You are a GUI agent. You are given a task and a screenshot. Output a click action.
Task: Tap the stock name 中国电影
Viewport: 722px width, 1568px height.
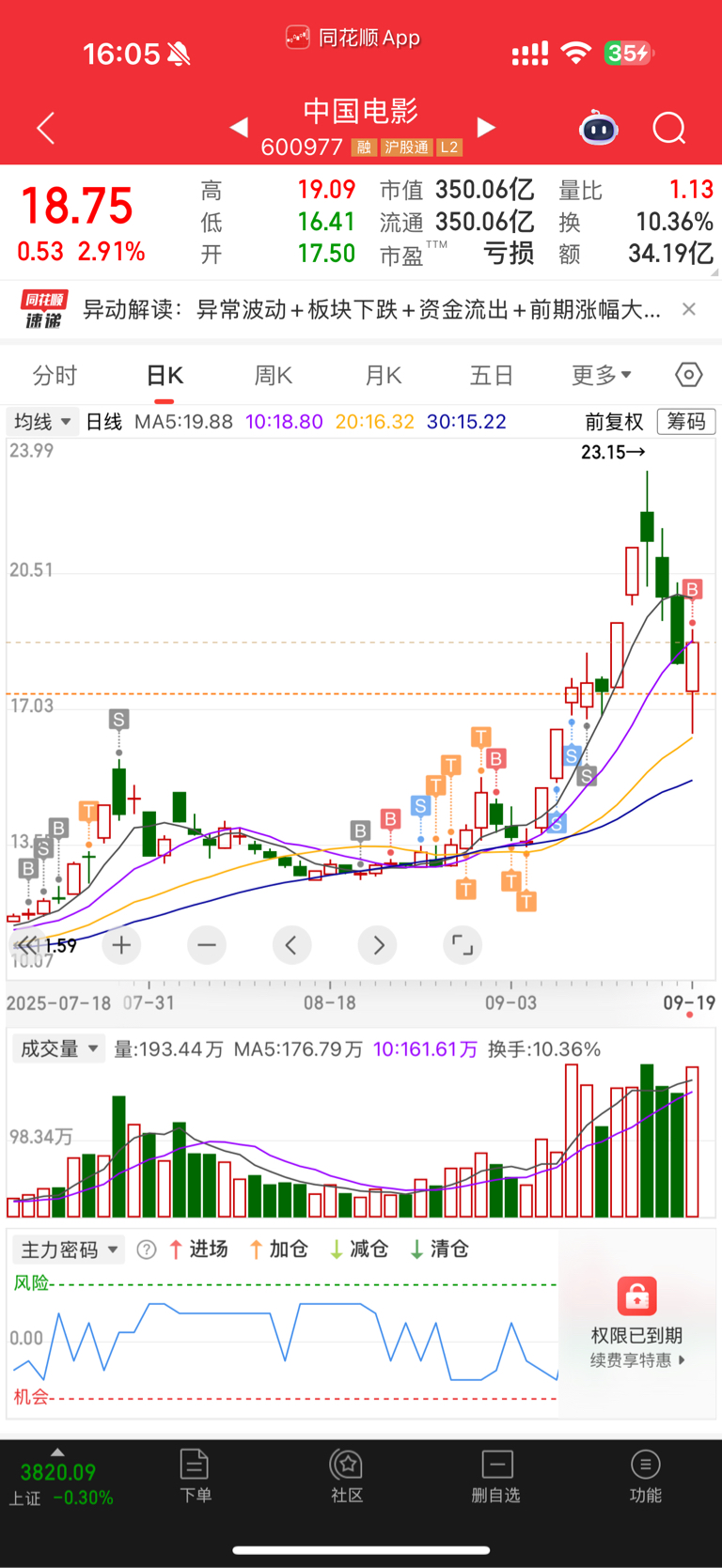pyautogui.click(x=361, y=111)
